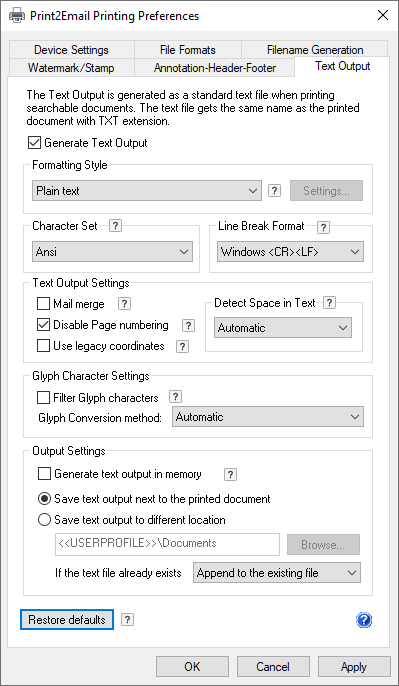The image size is (399, 686).
Task: Click the Restore defaults button
Action: (67, 620)
